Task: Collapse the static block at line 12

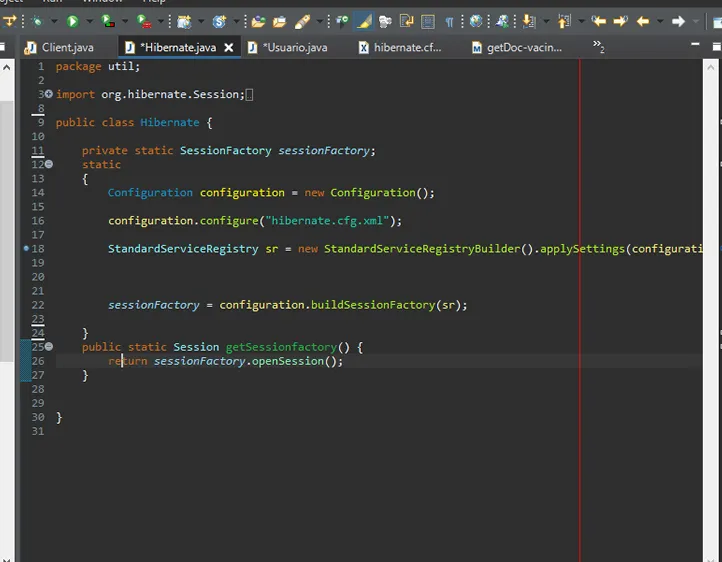Action: point(48,165)
